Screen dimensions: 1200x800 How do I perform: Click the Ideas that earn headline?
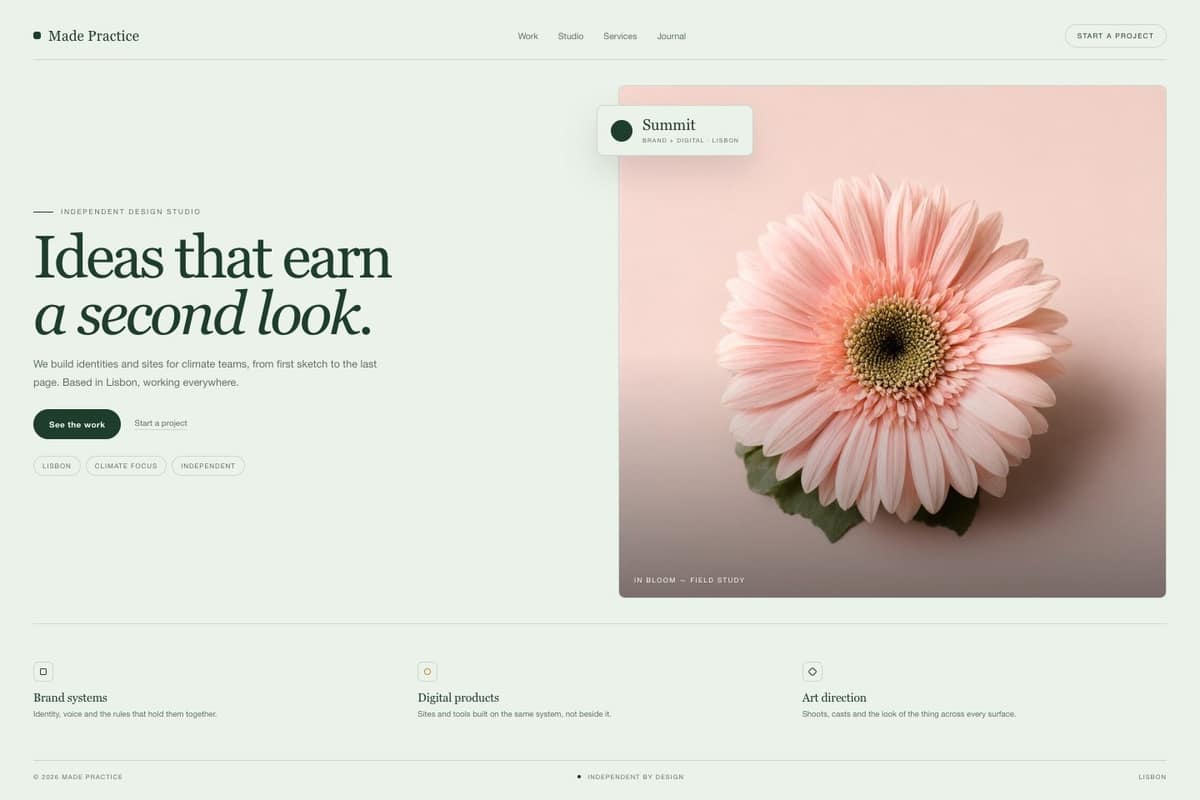[212, 257]
